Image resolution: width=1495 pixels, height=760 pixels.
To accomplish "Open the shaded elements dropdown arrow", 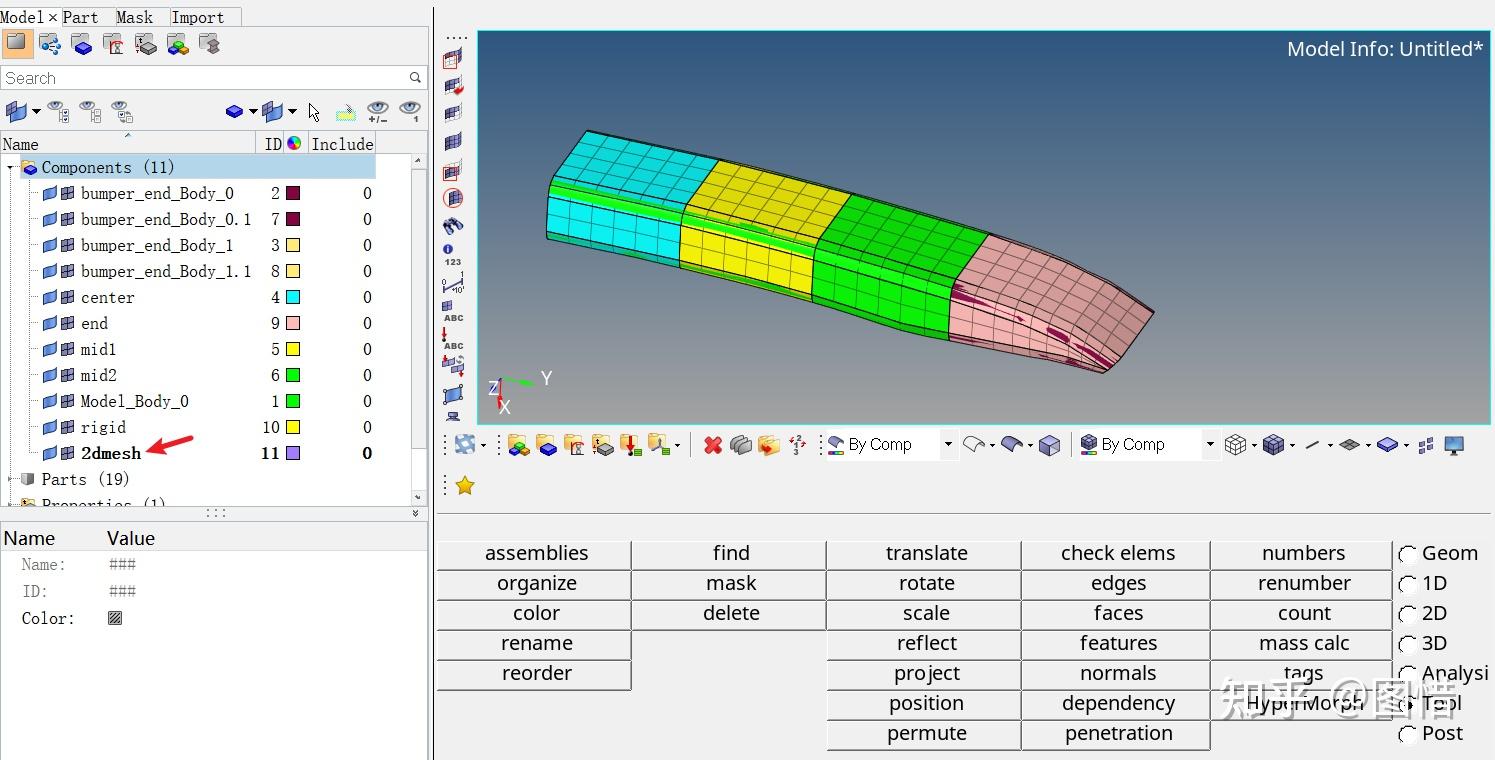I will 1292,445.
